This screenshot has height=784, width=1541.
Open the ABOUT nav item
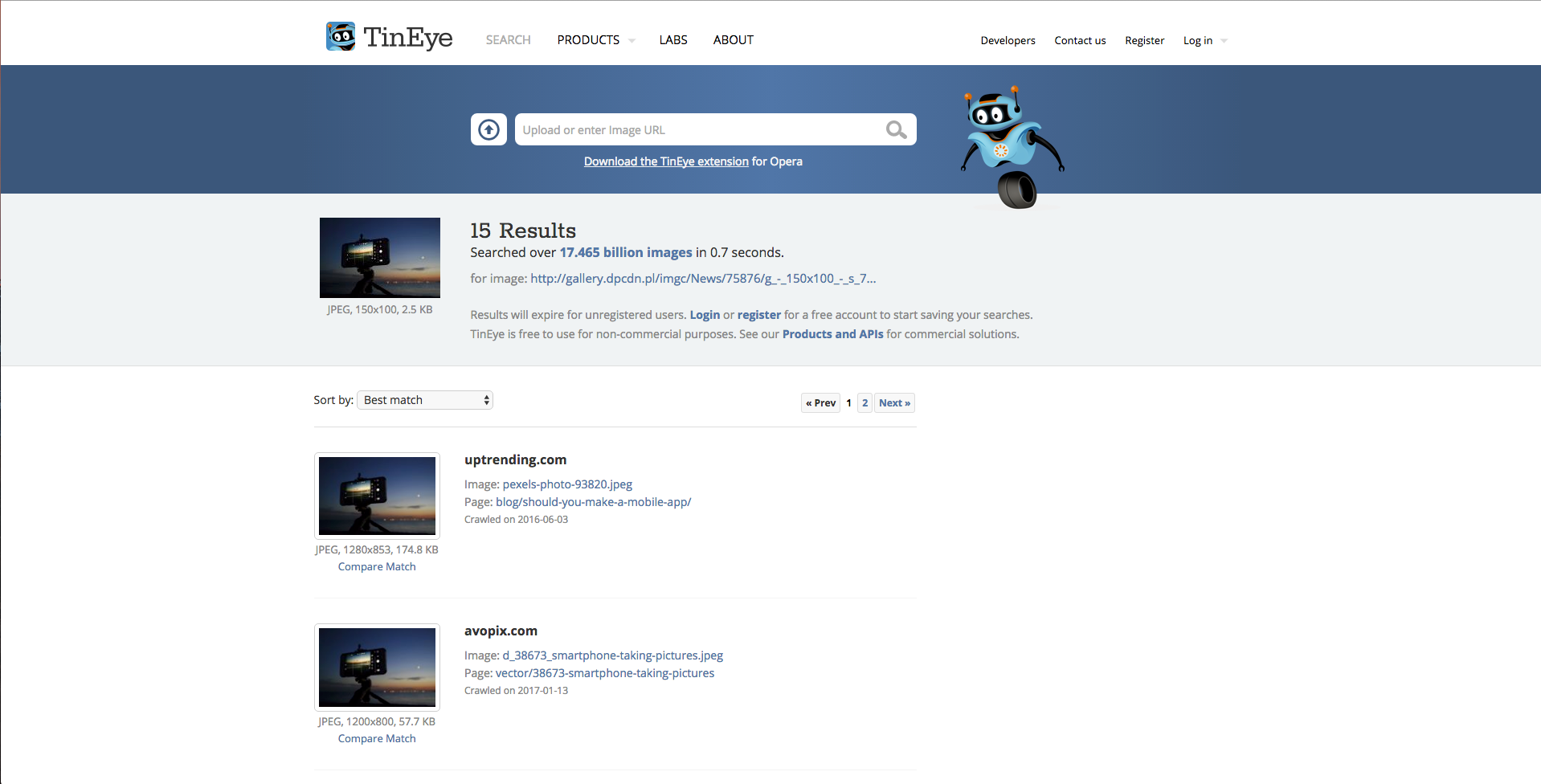pos(734,40)
